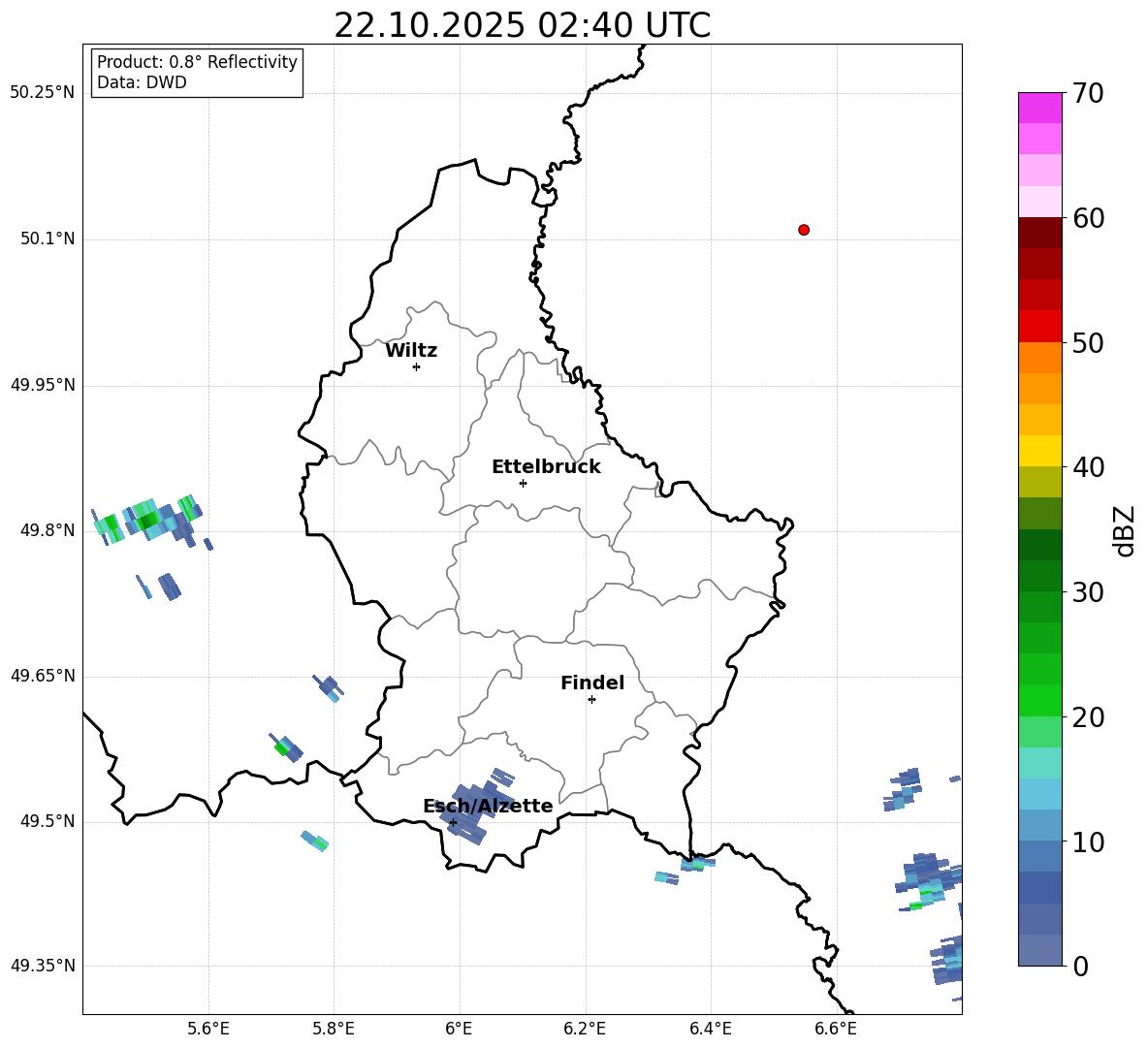Click the 50.25°N latitude label

pyautogui.click(x=43, y=93)
